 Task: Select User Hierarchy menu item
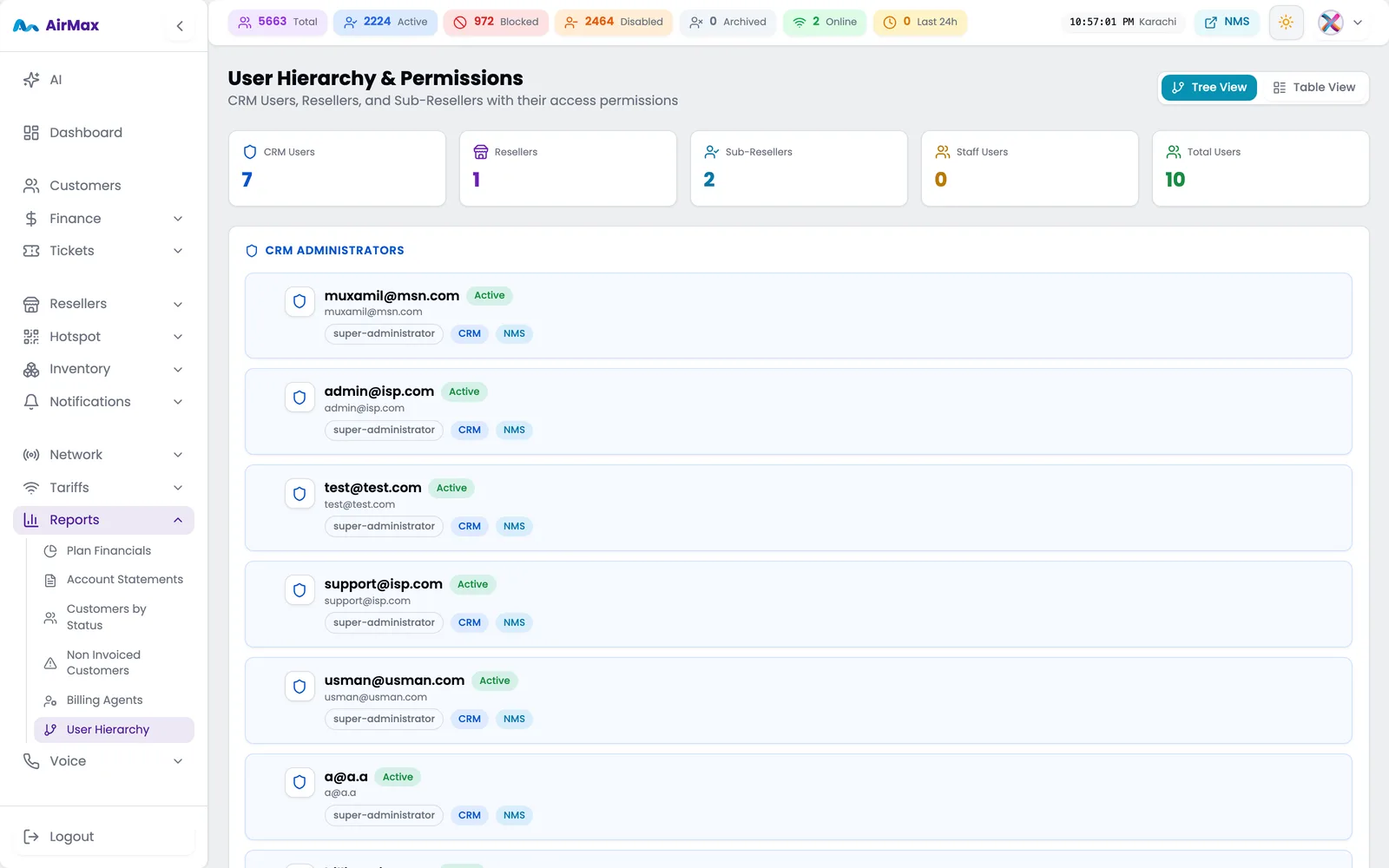[114, 730]
